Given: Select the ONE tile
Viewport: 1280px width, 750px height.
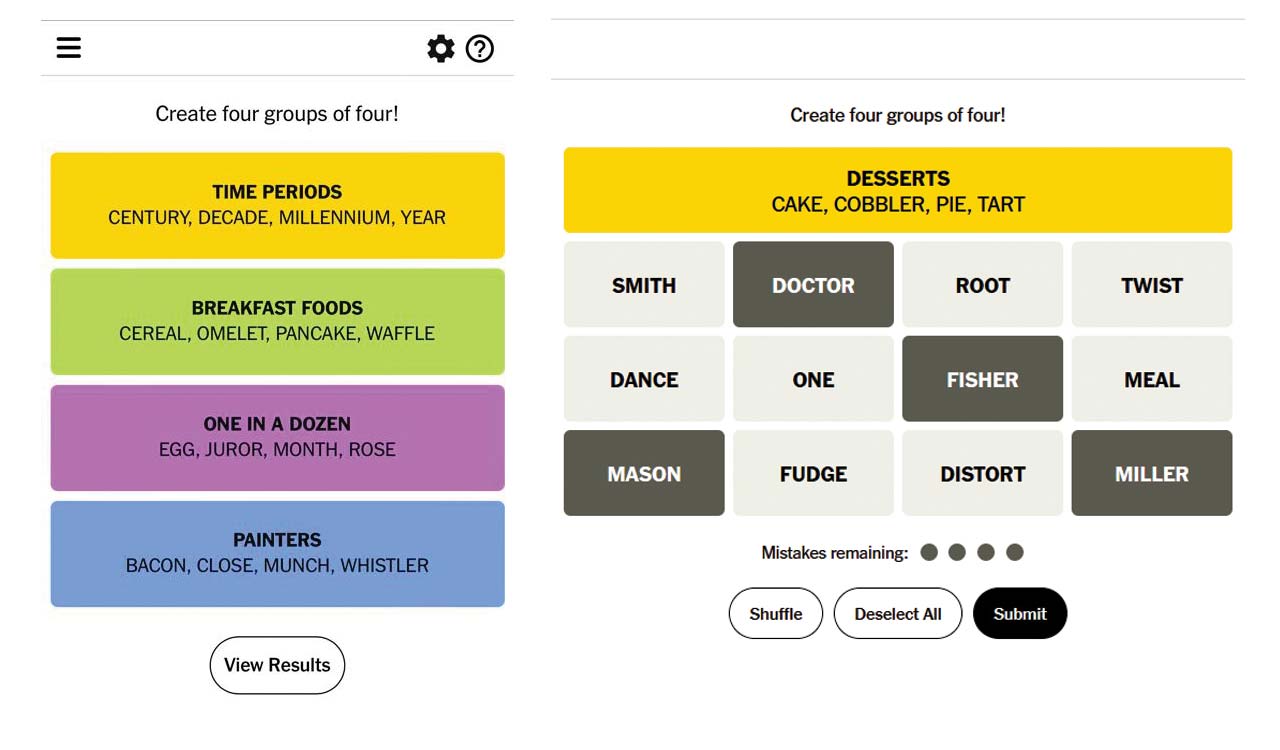Looking at the screenshot, I should point(813,379).
